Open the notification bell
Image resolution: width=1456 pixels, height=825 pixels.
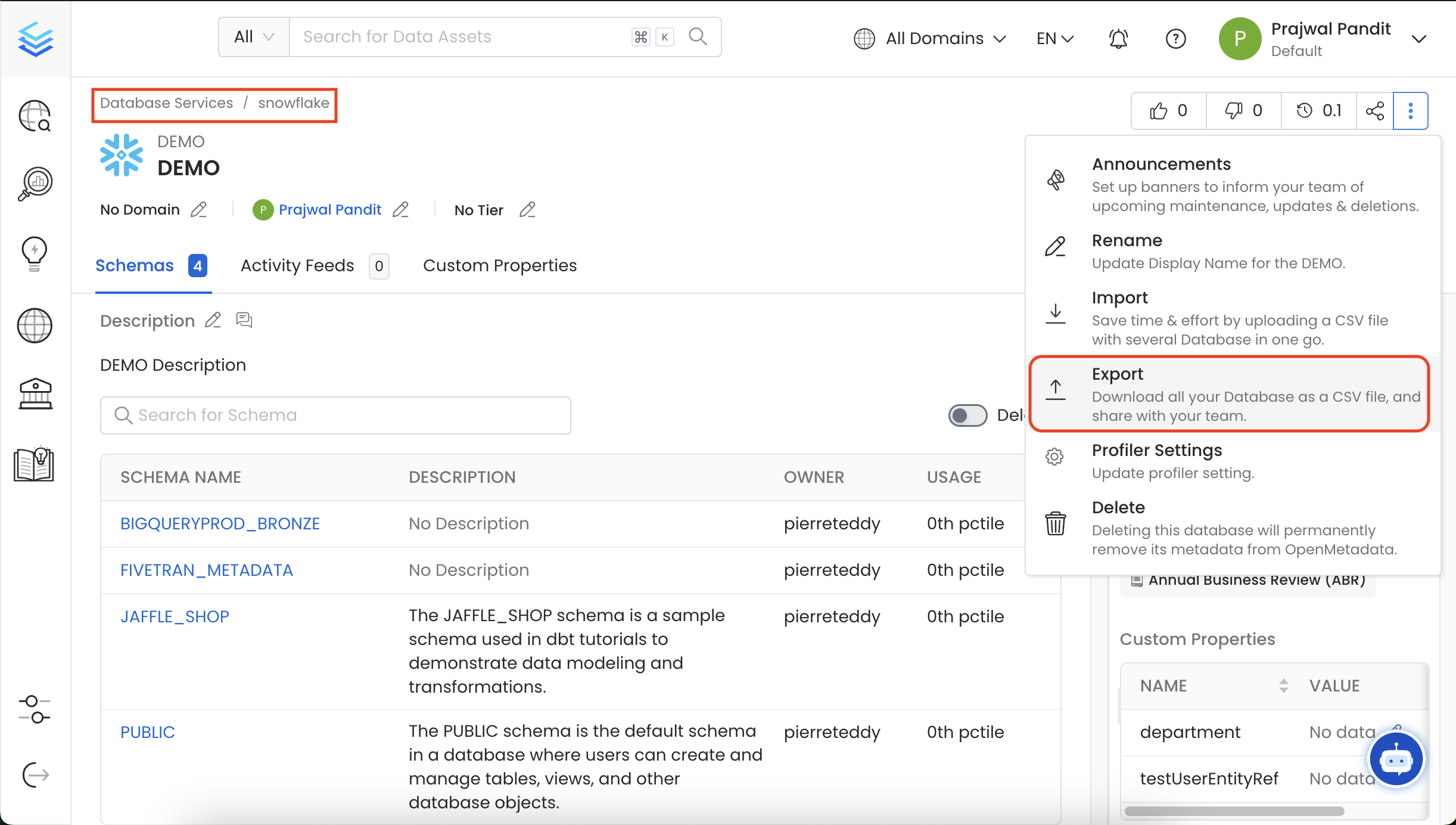1118,39
